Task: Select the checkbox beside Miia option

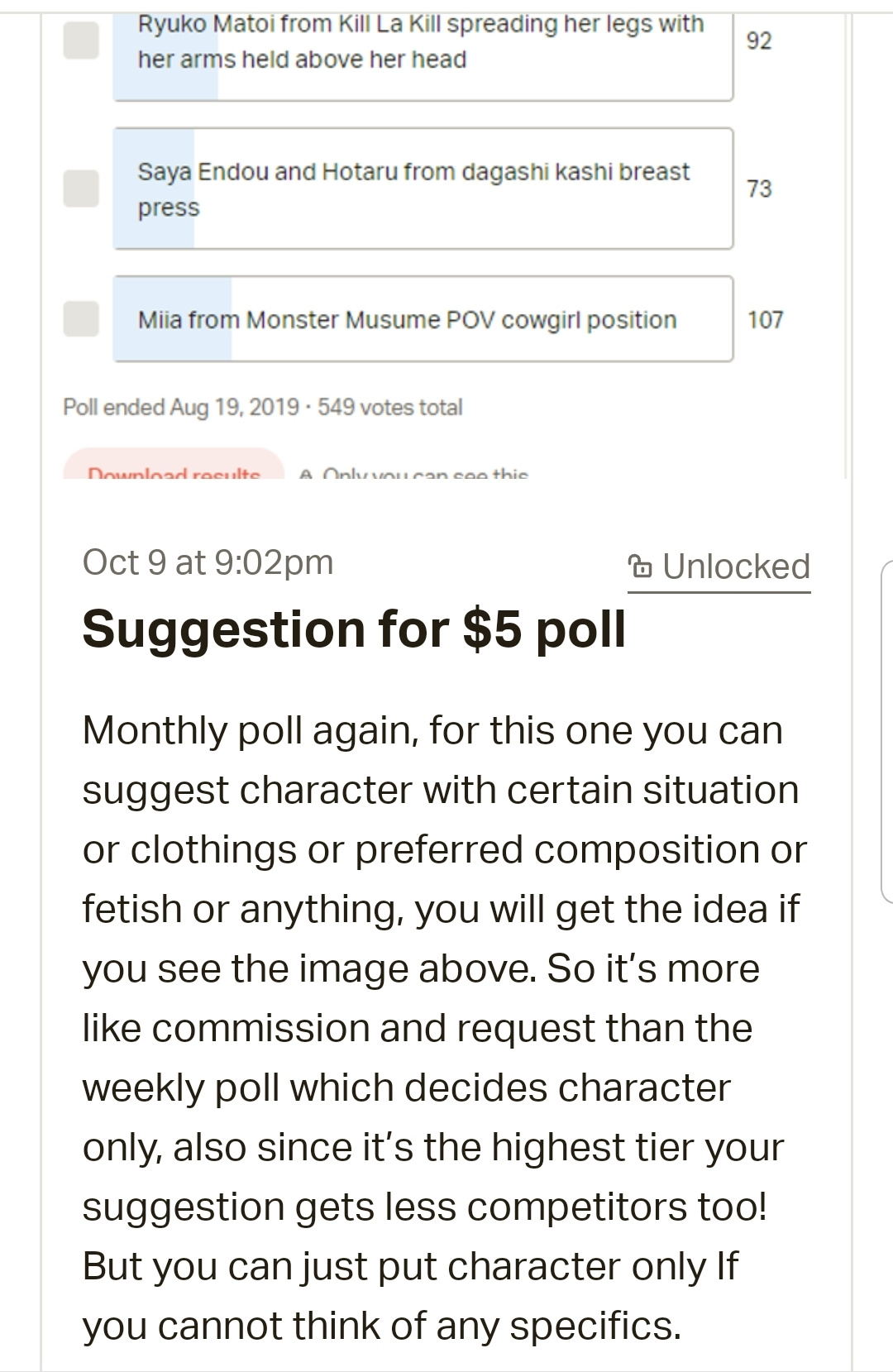Action: (81, 319)
